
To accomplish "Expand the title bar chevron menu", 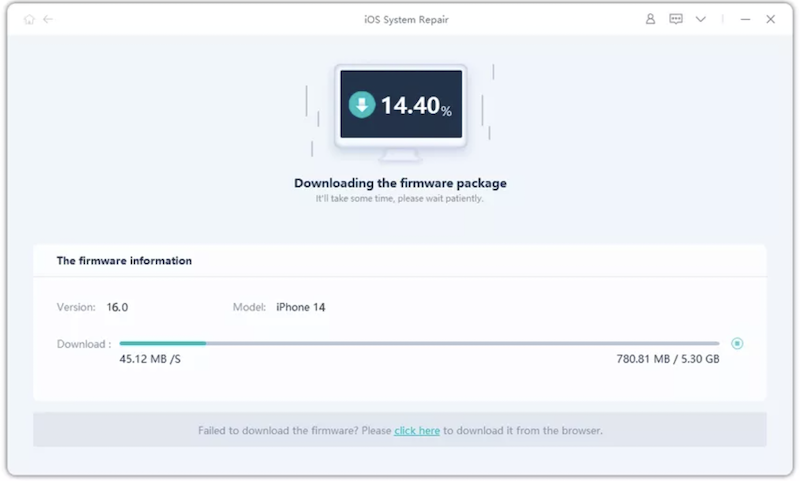I will (701, 19).
